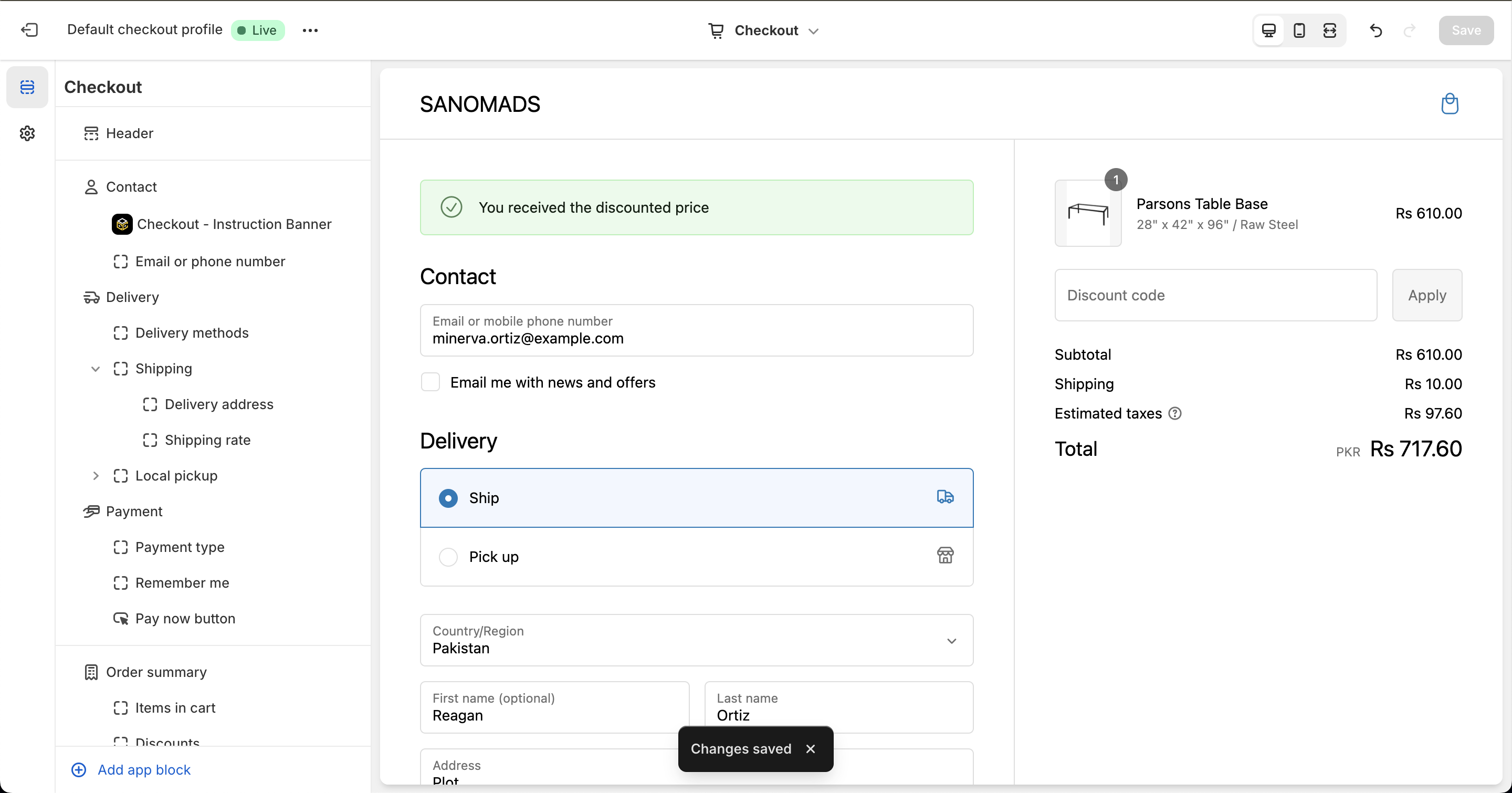Click the First name field
Viewport: 1512px width, 793px height.
click(554, 707)
